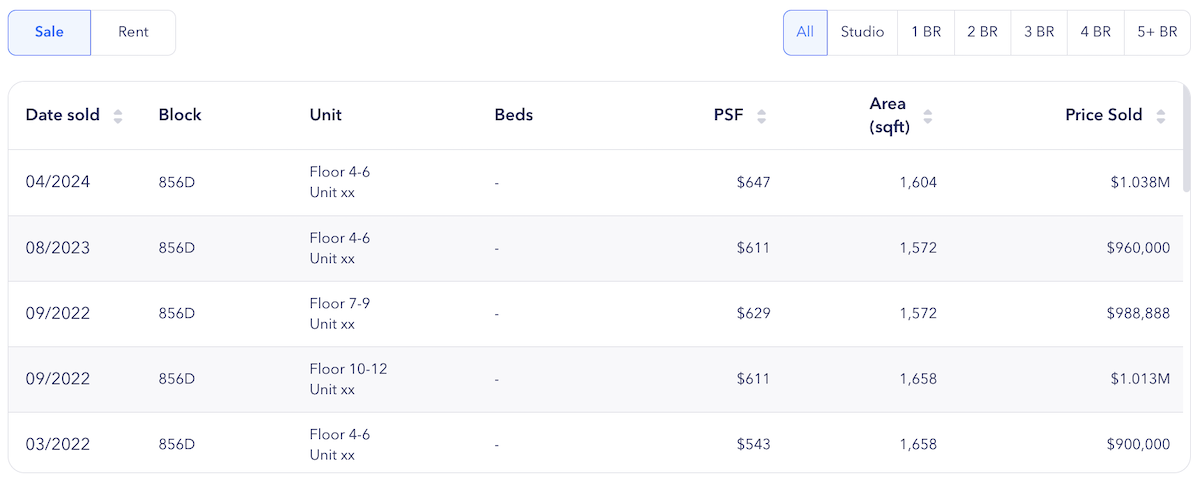Select the 4 BR filter

pos(1096,32)
